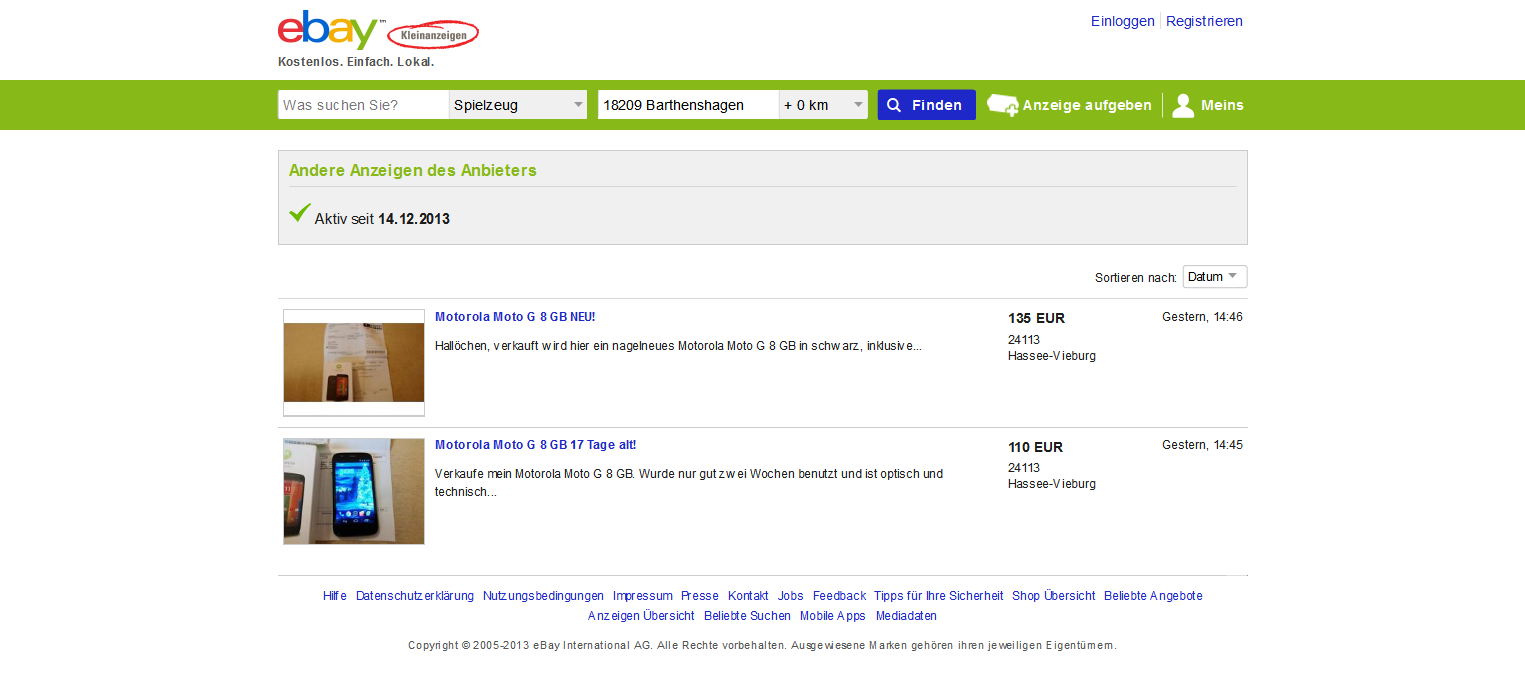Open thumbnail of the 110 EUR Motorola listing

click(354, 491)
